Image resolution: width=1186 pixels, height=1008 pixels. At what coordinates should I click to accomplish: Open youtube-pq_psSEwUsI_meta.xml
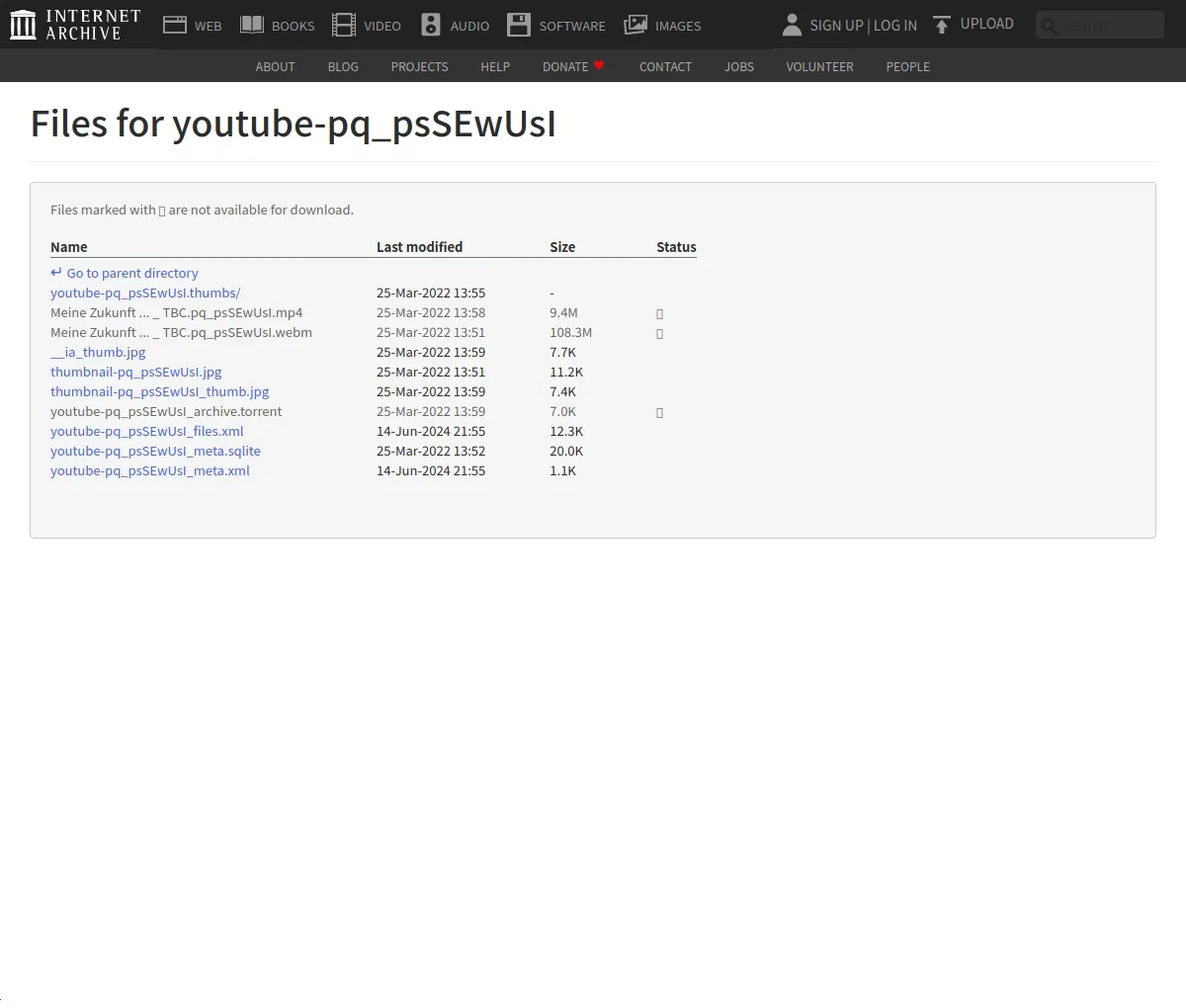coord(150,470)
